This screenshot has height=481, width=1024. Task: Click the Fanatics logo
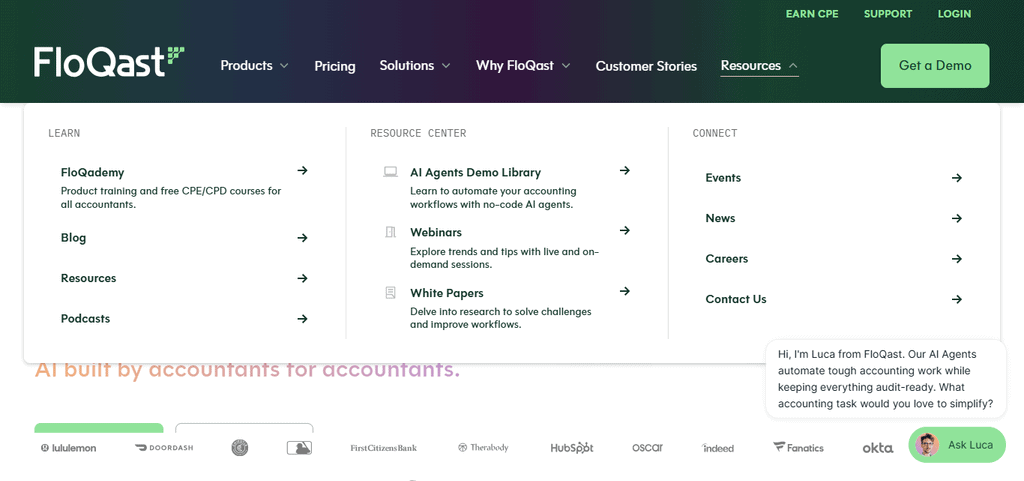point(798,448)
